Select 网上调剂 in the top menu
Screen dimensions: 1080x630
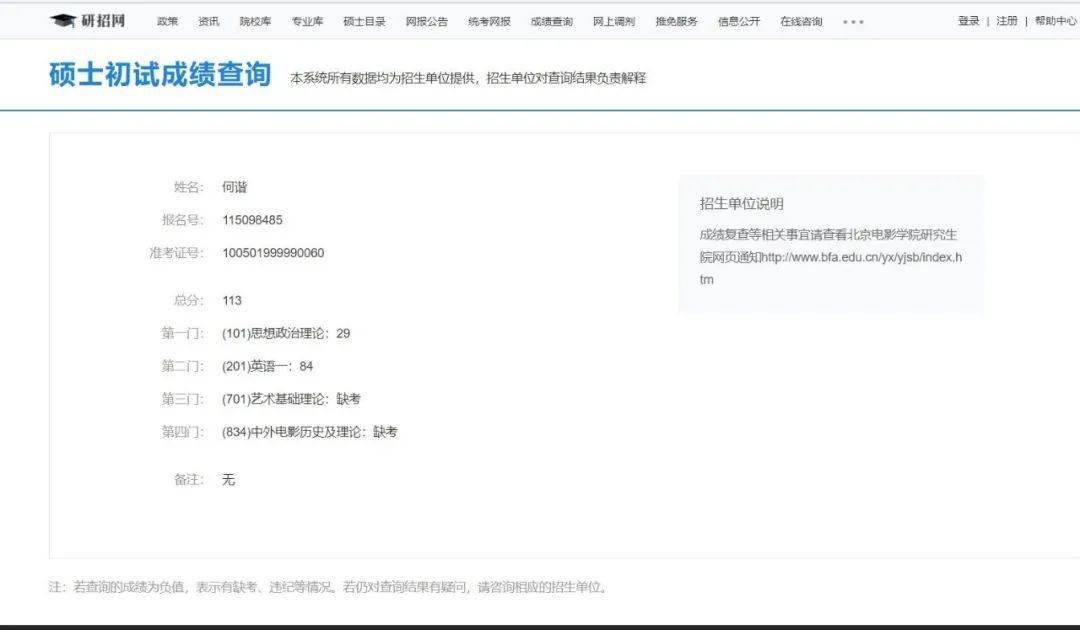[x=614, y=21]
